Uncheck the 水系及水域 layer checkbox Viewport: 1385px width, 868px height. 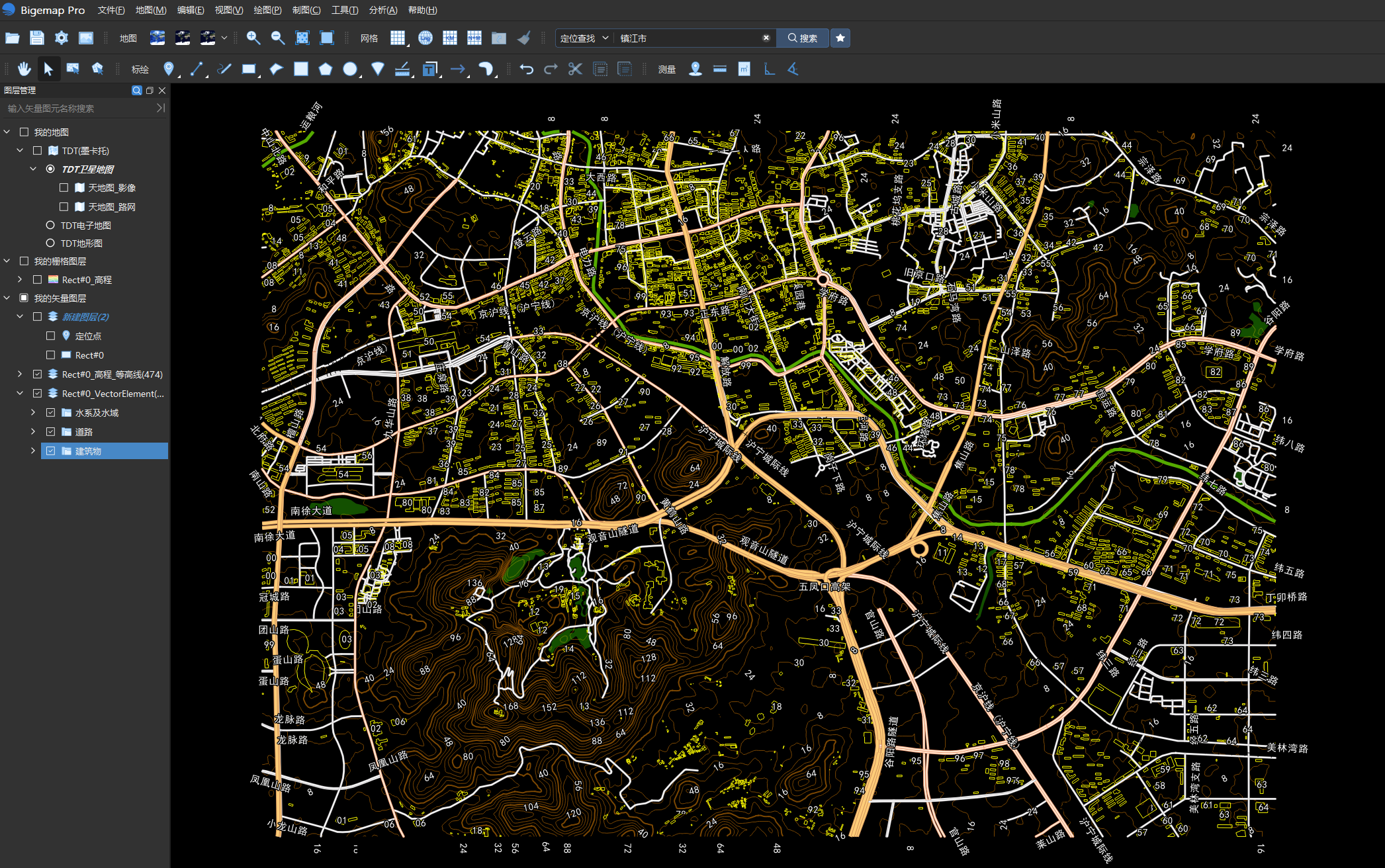pos(51,412)
